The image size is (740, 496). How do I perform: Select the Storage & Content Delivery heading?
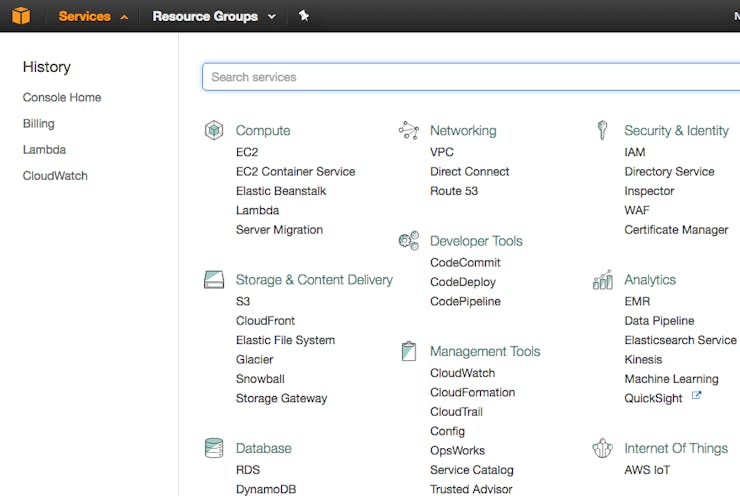coord(314,279)
